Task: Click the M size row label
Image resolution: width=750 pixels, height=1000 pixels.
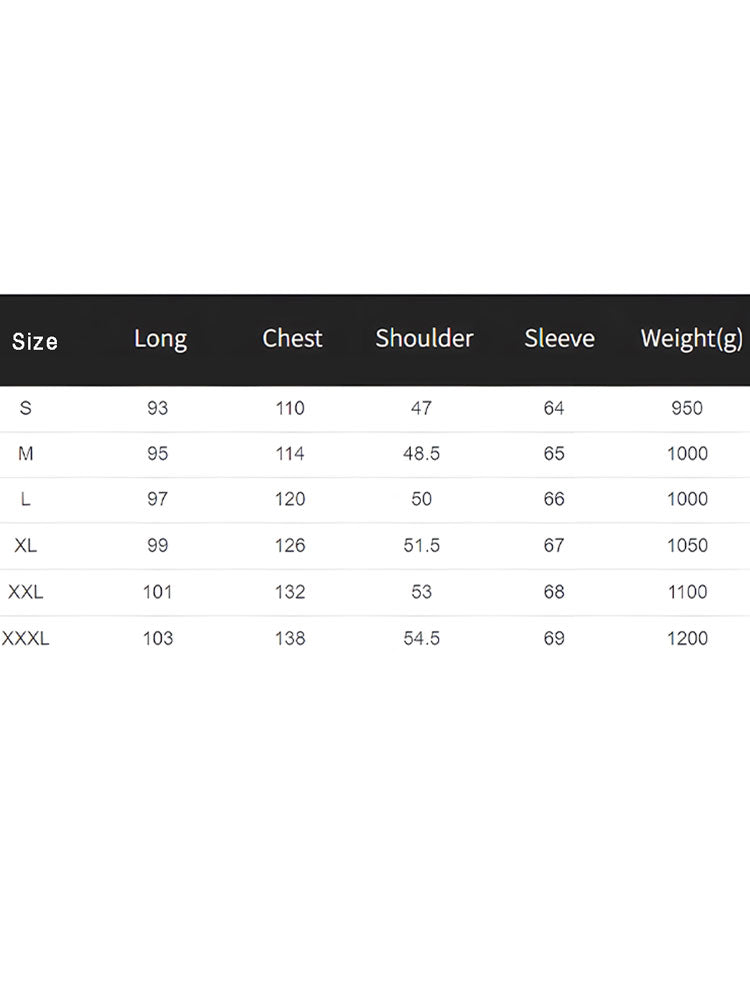Action: click(26, 454)
